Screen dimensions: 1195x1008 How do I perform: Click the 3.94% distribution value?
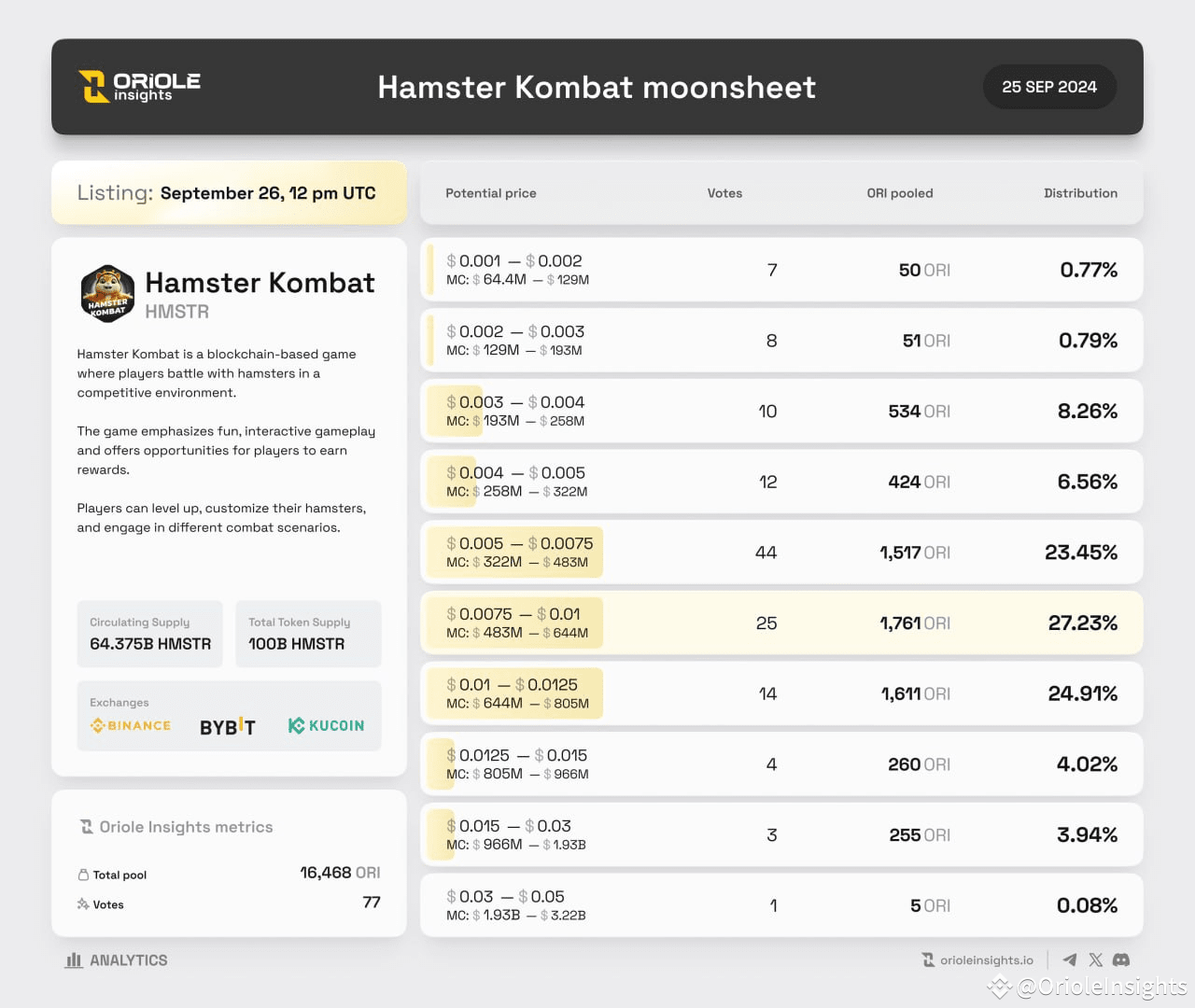(1087, 834)
